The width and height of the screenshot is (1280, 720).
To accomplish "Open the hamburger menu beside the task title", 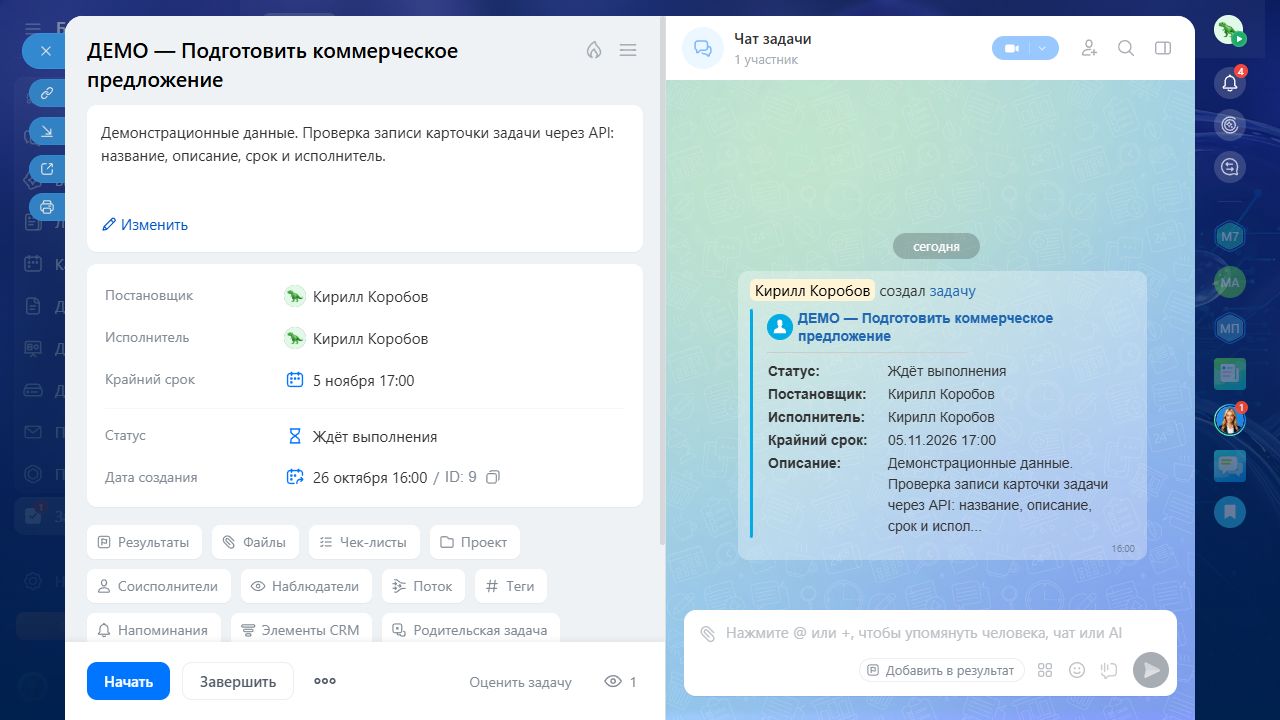I will pyautogui.click(x=628, y=50).
